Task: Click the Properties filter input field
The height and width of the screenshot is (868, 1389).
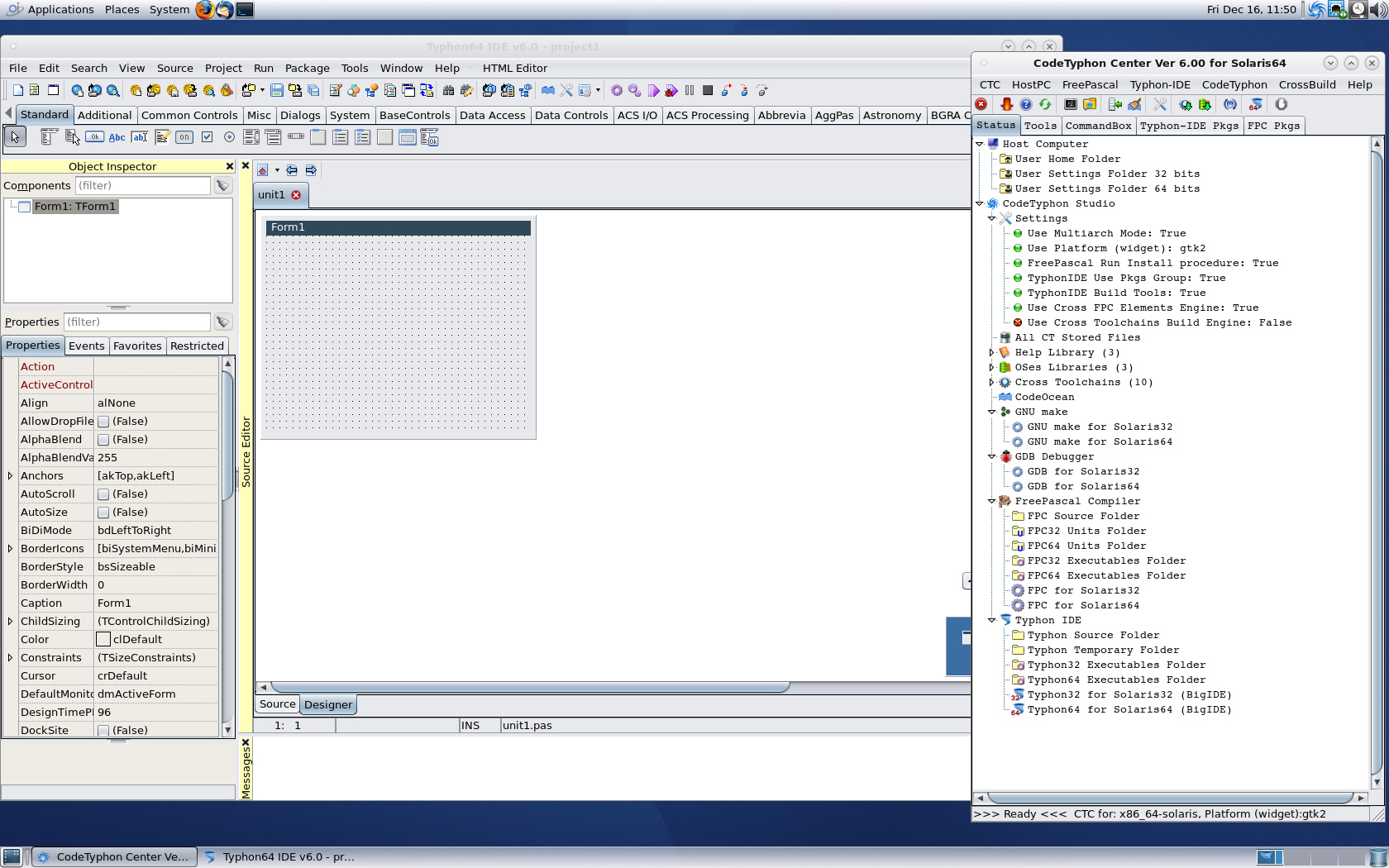Action: pos(137,322)
